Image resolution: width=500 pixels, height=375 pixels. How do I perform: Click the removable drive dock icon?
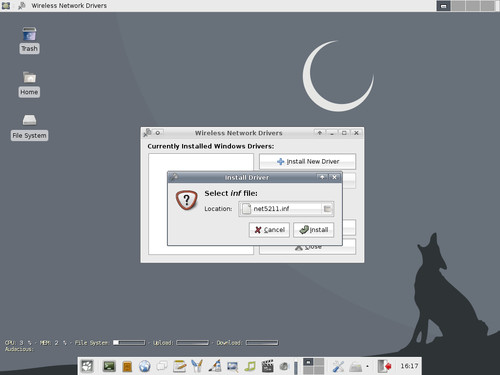tap(355, 367)
